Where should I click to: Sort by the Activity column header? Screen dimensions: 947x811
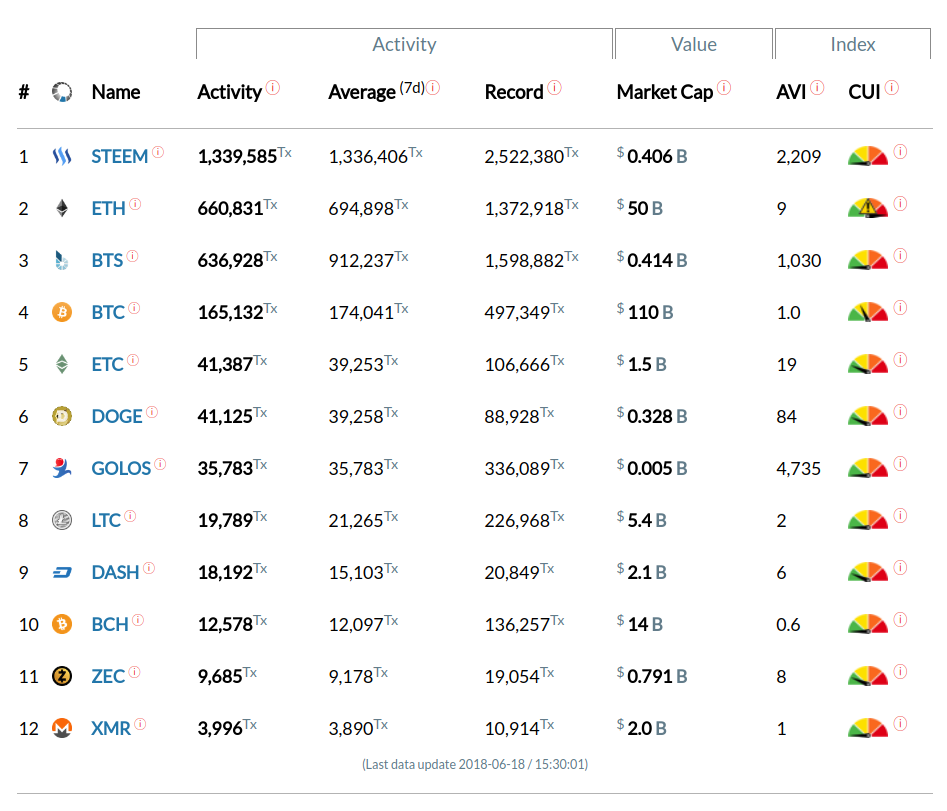(x=230, y=92)
